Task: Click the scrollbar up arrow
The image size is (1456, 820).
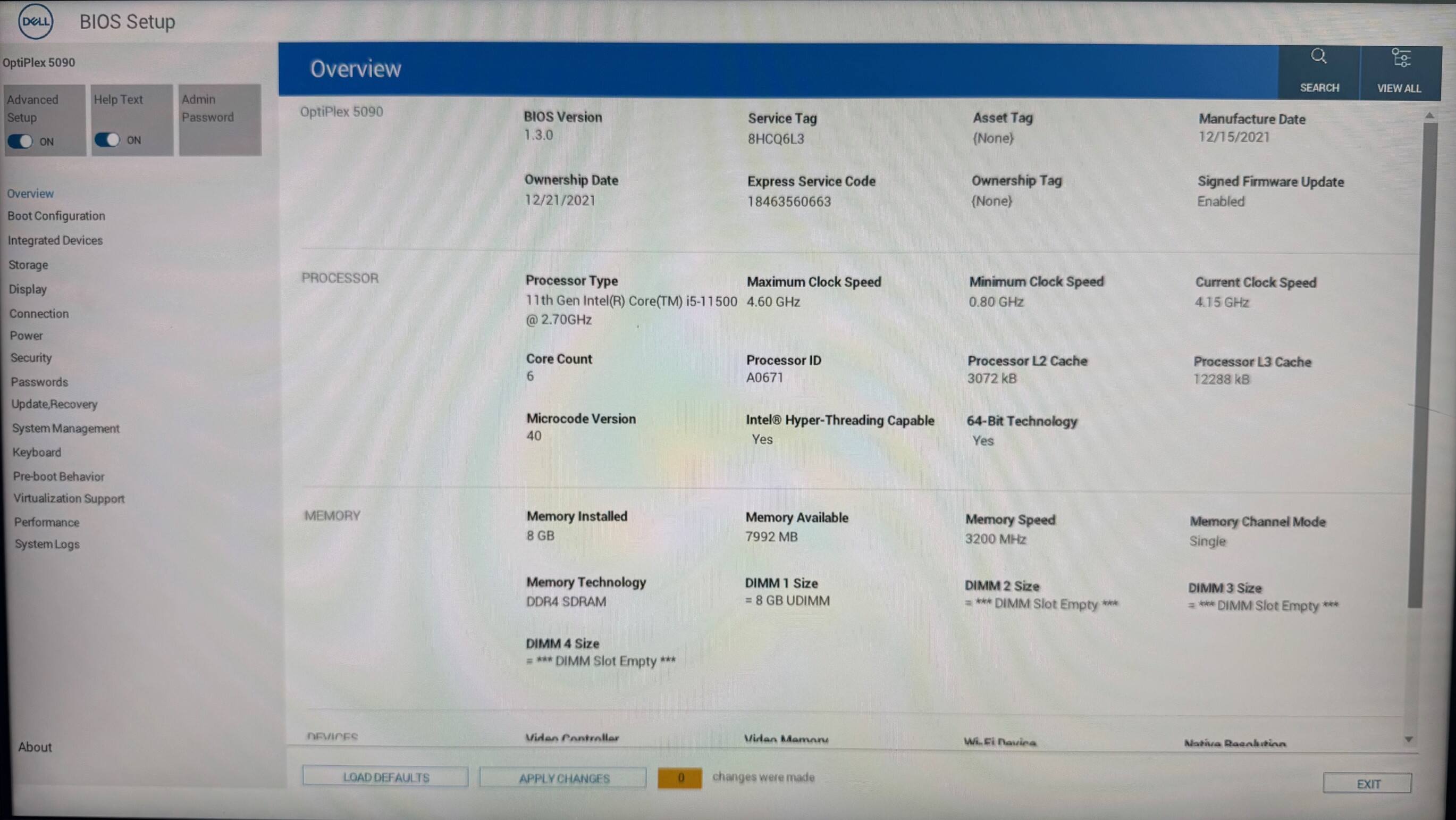Action: point(1429,115)
